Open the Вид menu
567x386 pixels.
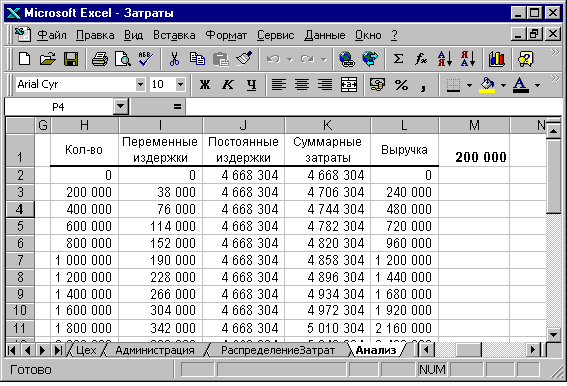click(133, 35)
